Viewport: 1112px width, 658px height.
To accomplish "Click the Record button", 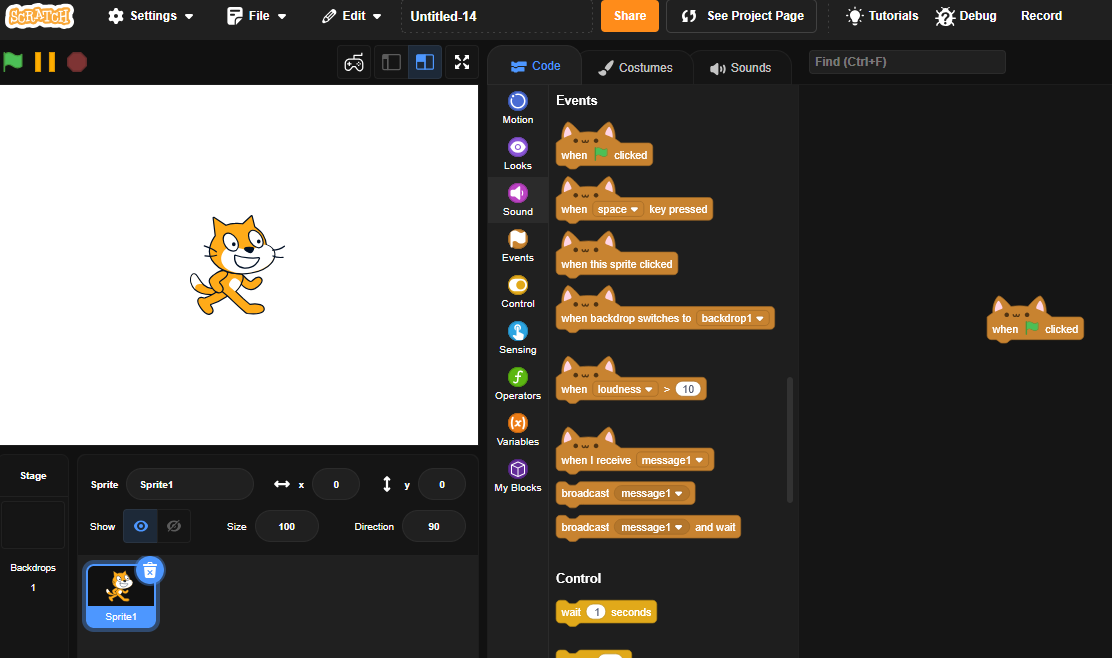I will pos(1041,16).
